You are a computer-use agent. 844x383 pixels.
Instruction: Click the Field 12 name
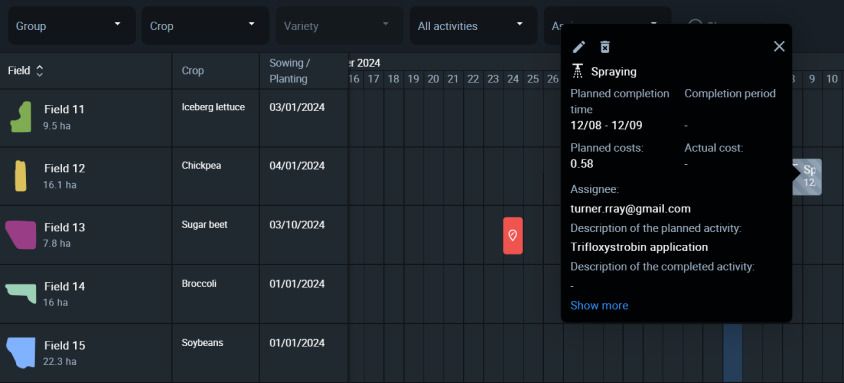65,168
